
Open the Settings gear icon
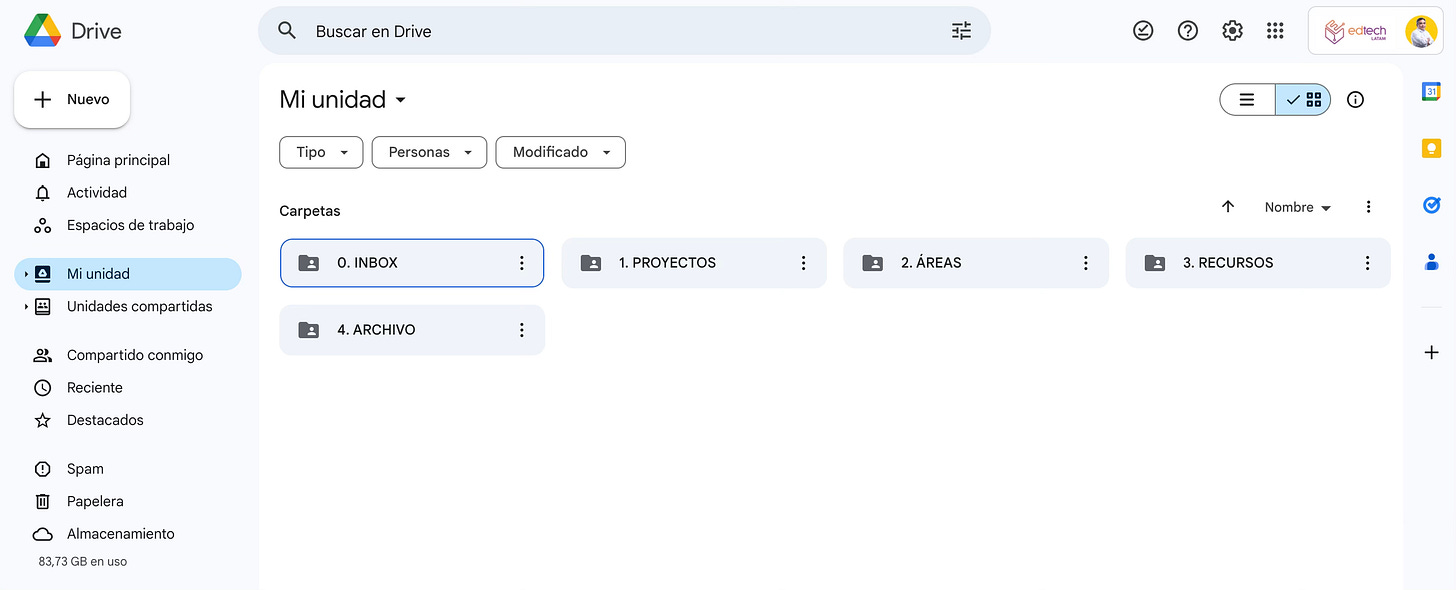pyautogui.click(x=1232, y=31)
